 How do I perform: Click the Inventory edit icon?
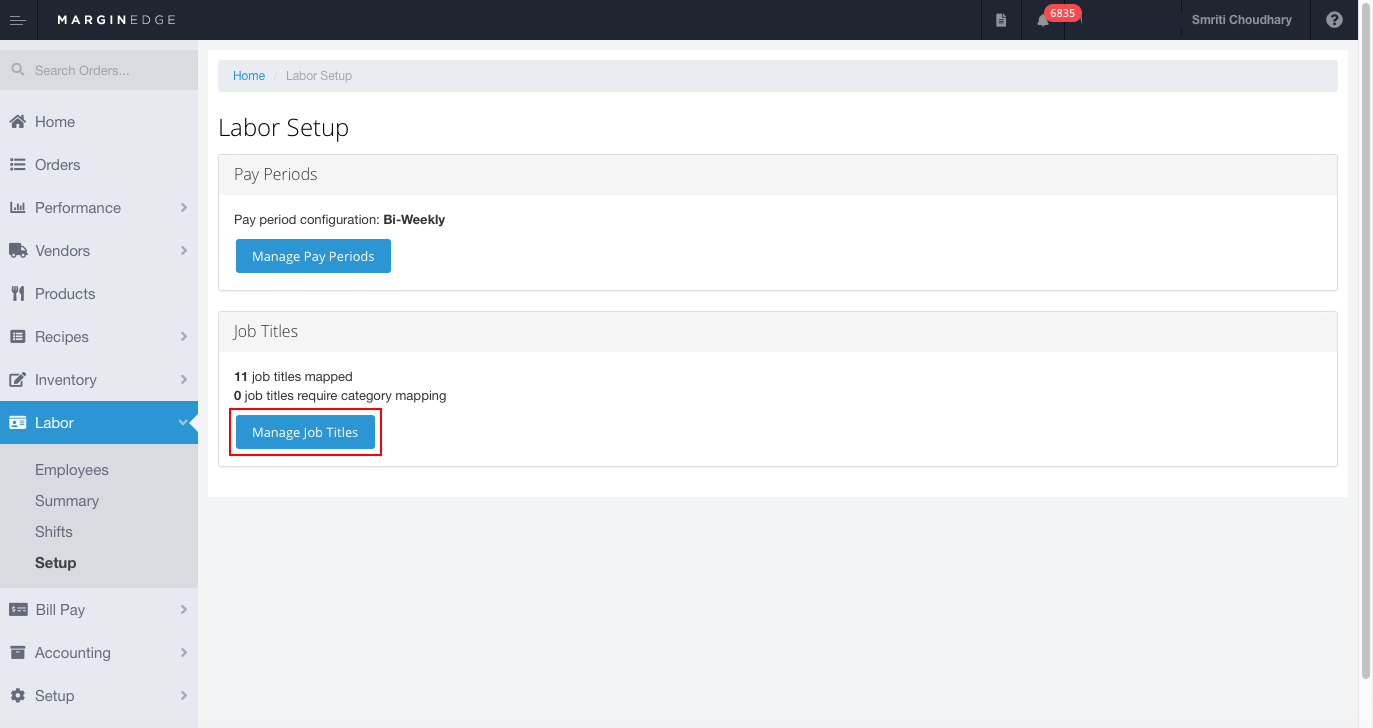[x=17, y=379]
